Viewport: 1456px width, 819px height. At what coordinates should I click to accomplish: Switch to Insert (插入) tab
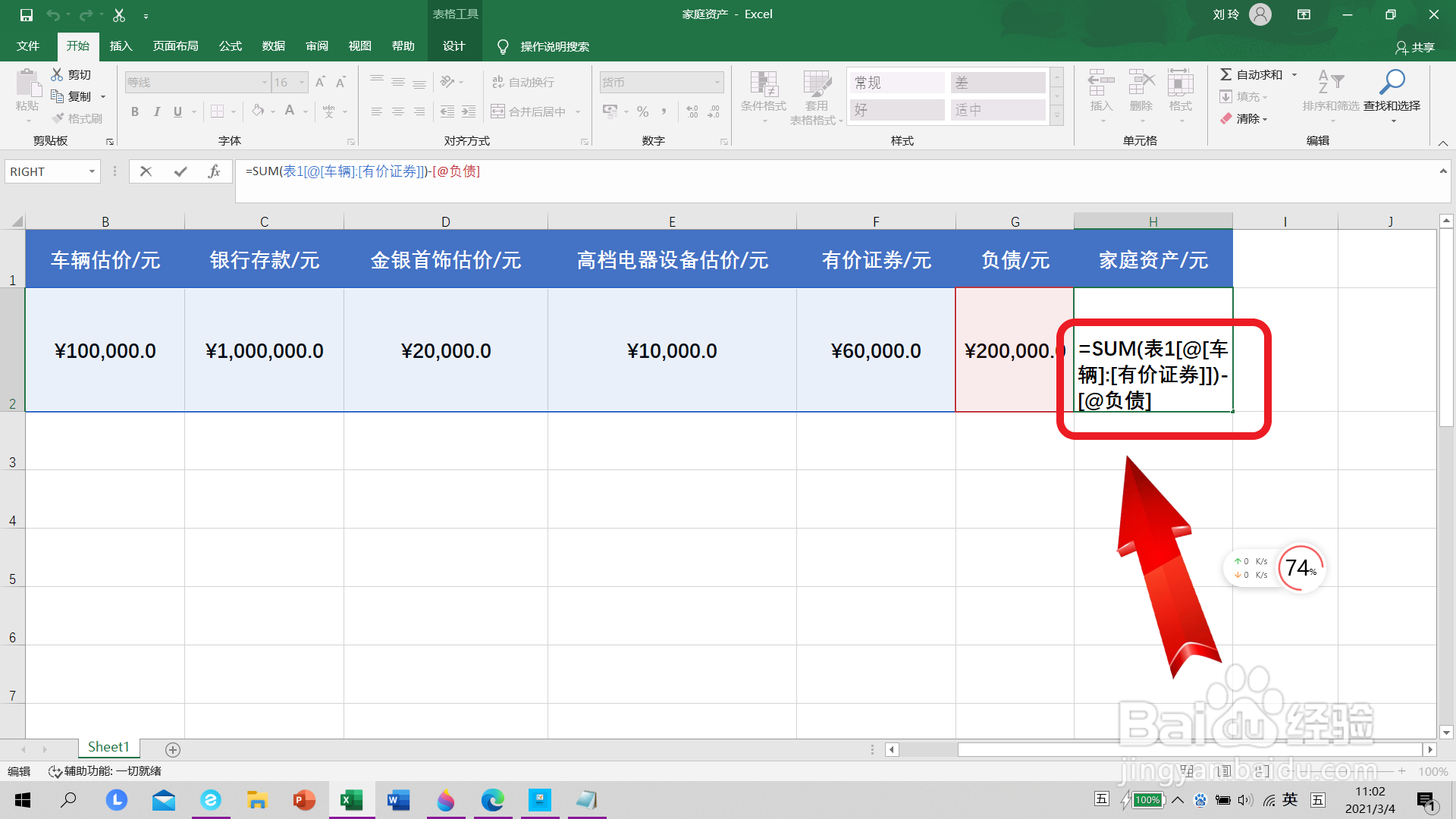[x=121, y=46]
